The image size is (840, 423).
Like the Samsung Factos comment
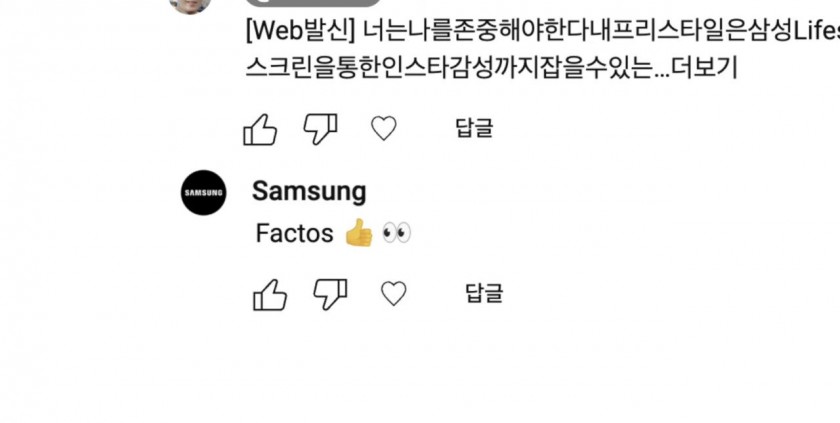click(270, 294)
